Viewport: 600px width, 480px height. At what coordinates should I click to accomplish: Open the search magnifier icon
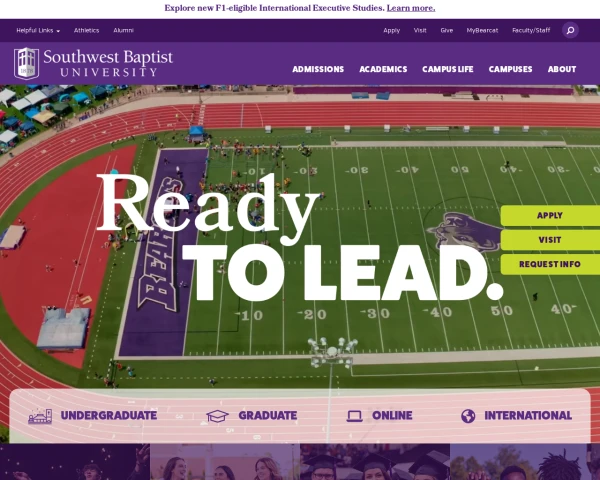tap(570, 30)
